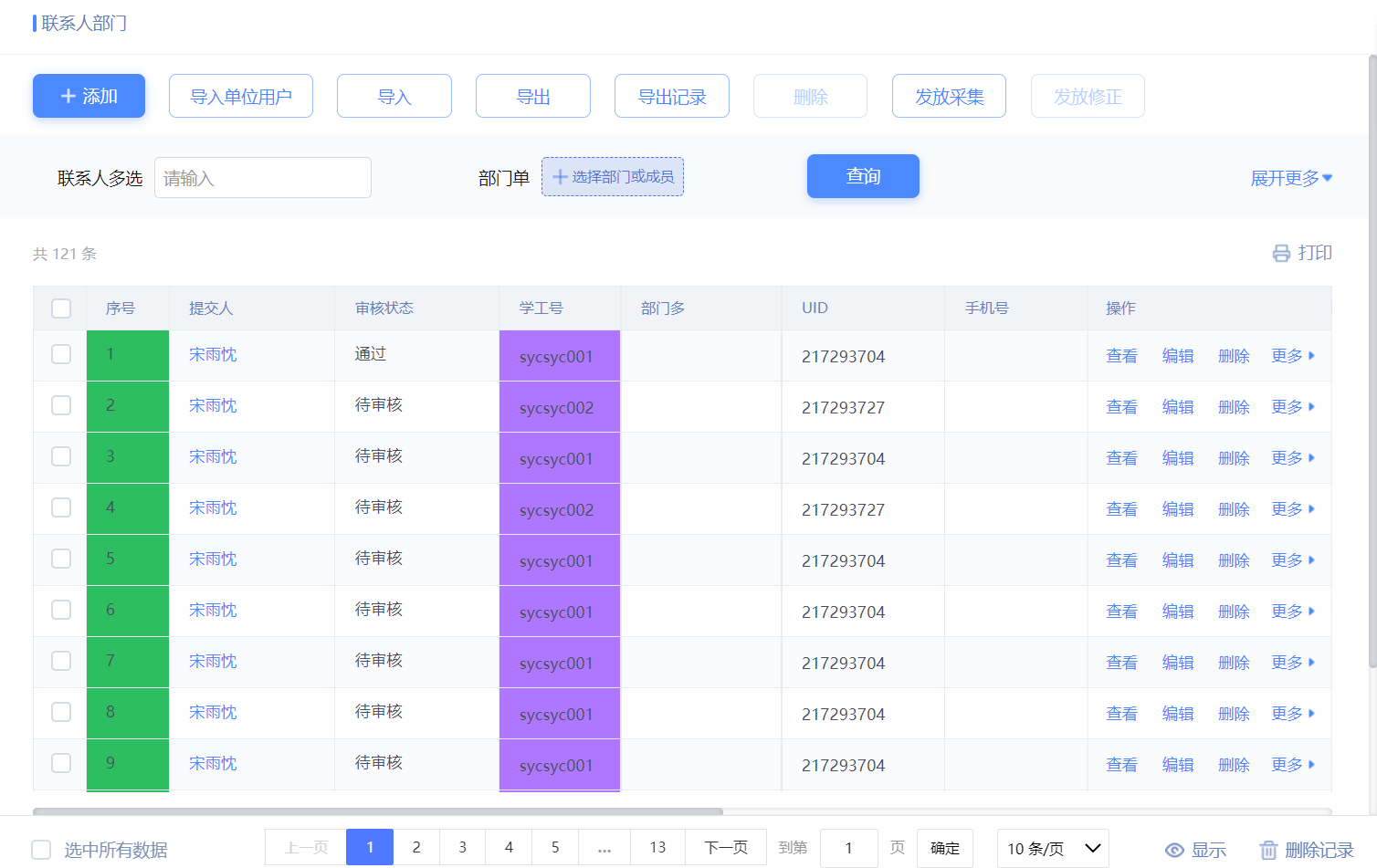This screenshot has height=868, width=1377.
Task: Click the green cell of row 4
Action: [128, 508]
